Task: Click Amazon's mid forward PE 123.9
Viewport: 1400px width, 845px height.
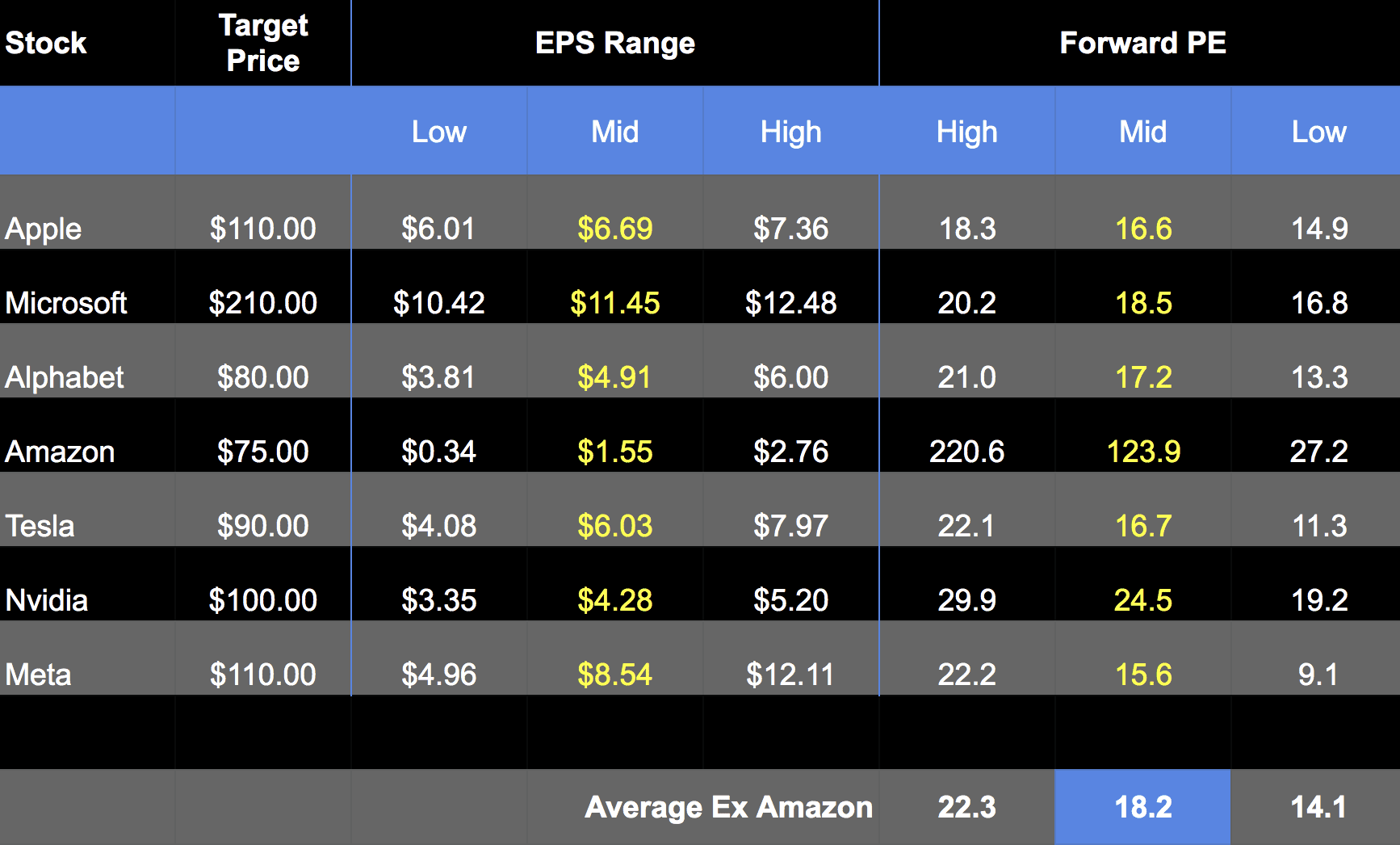Action: pyautogui.click(x=1143, y=452)
